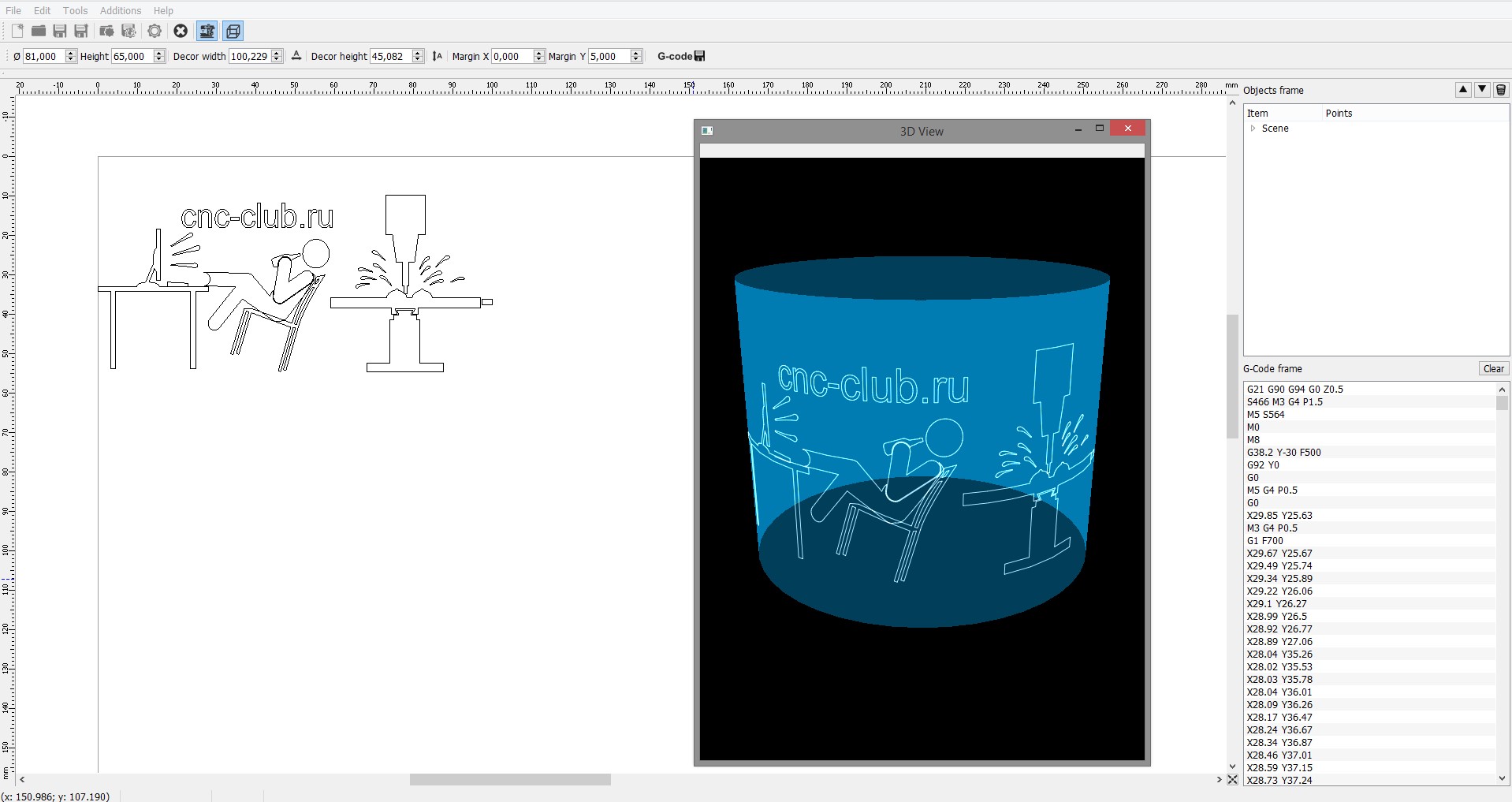The height and width of the screenshot is (802, 1512).
Task: Select G-code line 'S466 M3 G4 P1.5'
Action: (x=1370, y=402)
